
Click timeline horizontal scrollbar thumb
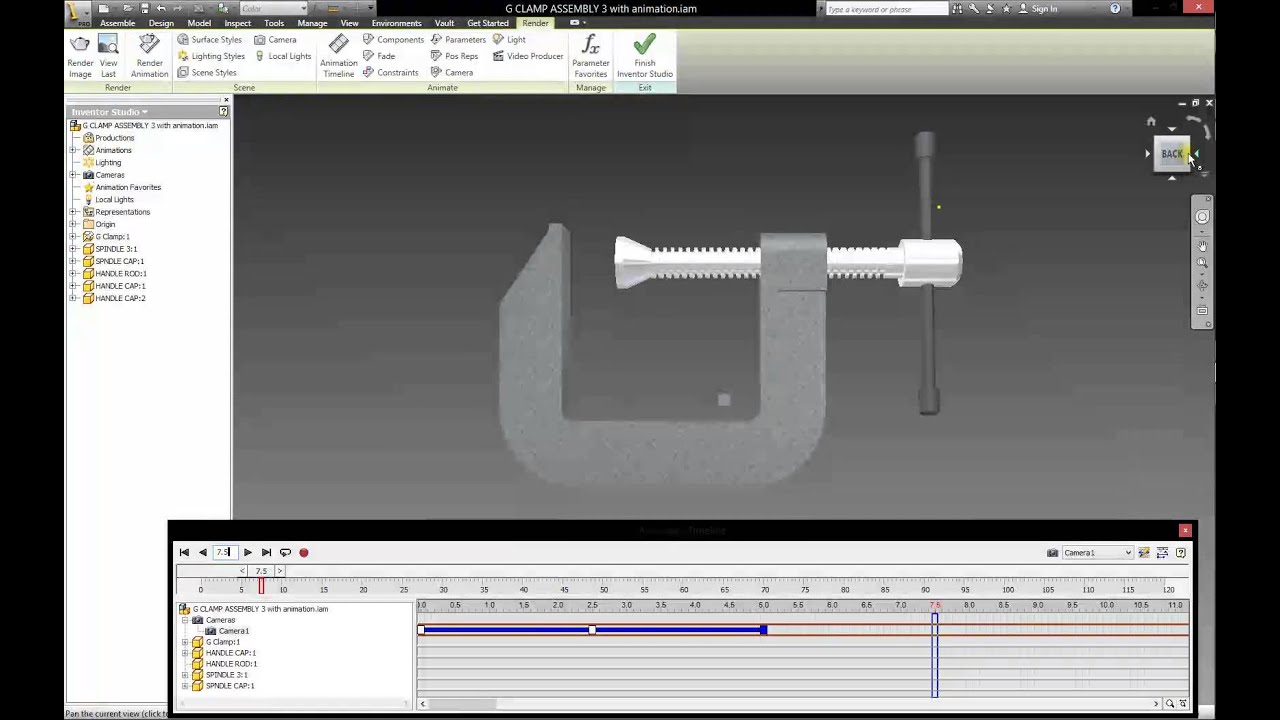[461, 704]
